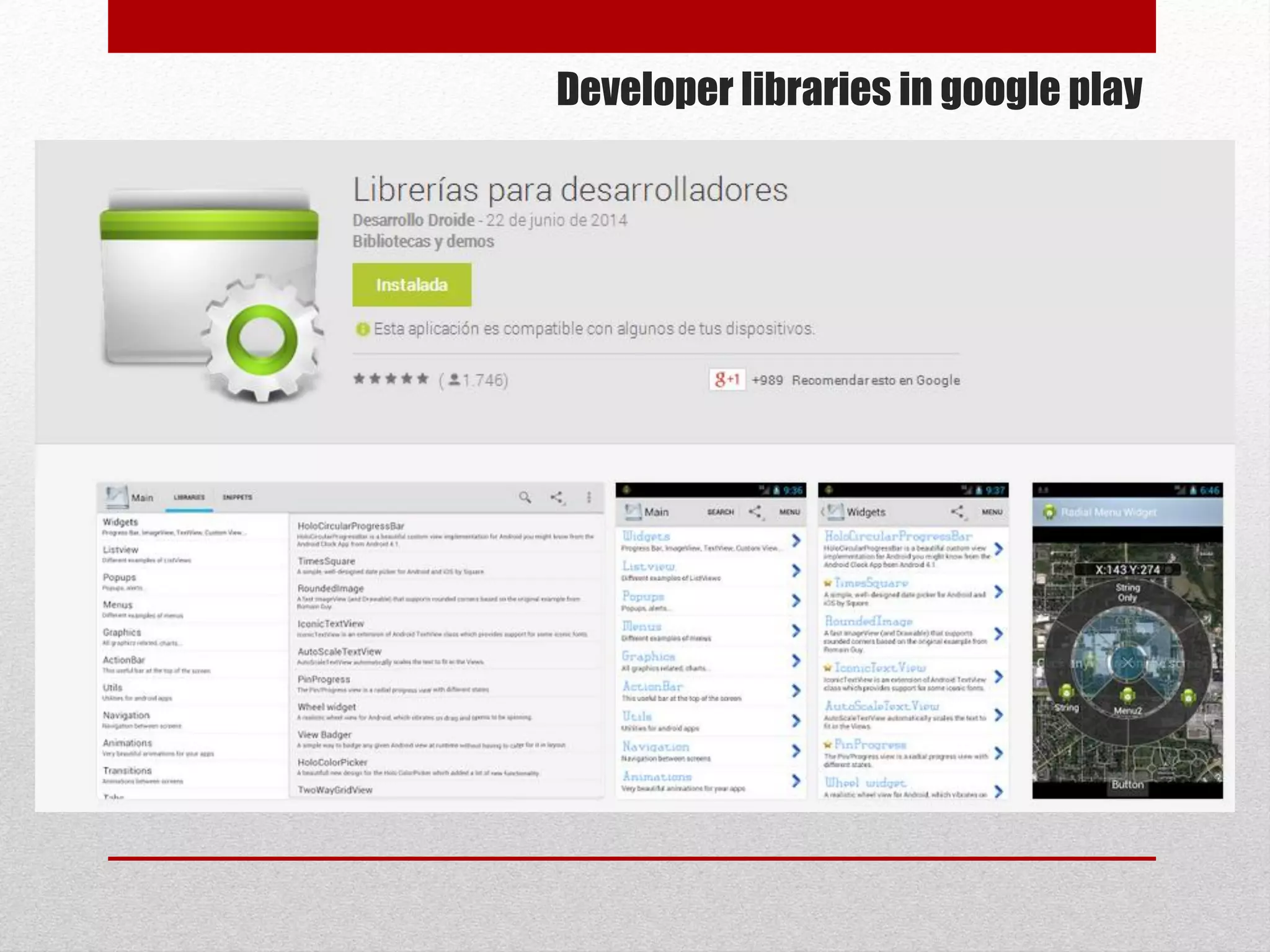This screenshot has width=1270, height=952.
Task: Click Recomendar esto en Google text
Action: coord(876,380)
